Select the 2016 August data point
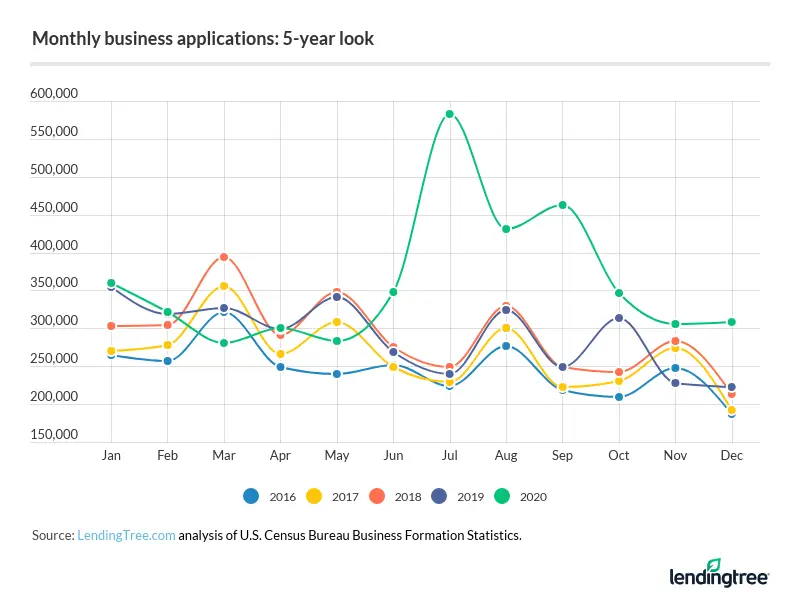The width and height of the screenshot is (800, 603). (506, 346)
